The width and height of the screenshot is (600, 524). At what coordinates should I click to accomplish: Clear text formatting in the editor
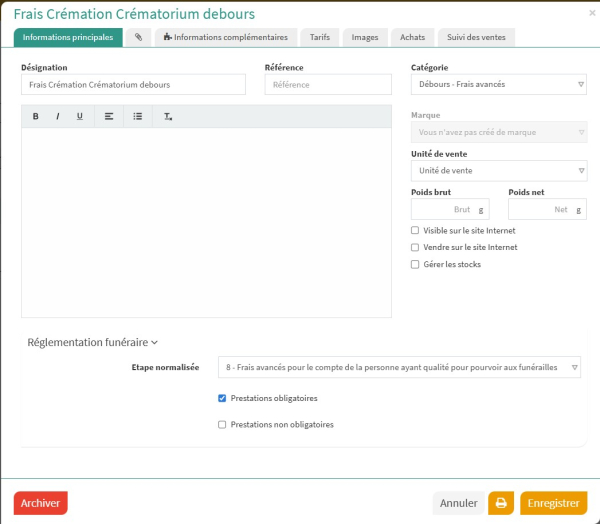point(168,116)
